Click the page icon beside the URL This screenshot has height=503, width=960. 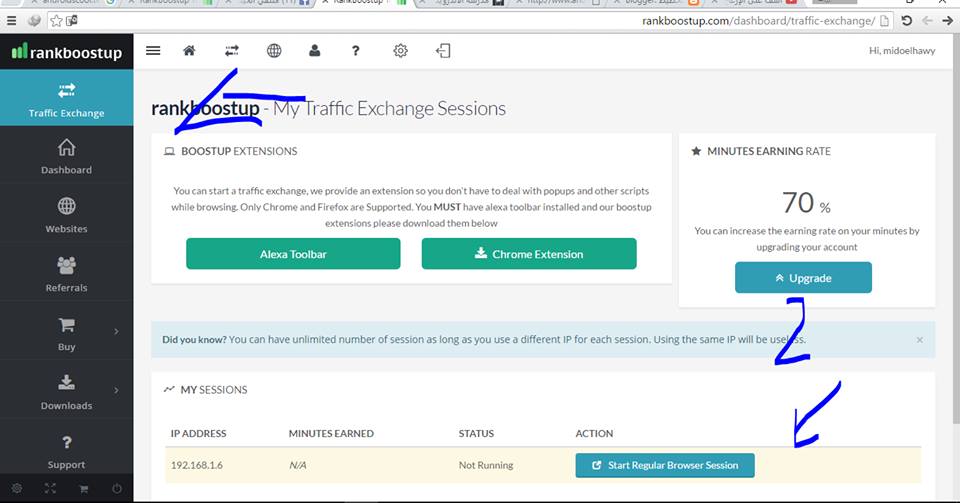point(885,21)
